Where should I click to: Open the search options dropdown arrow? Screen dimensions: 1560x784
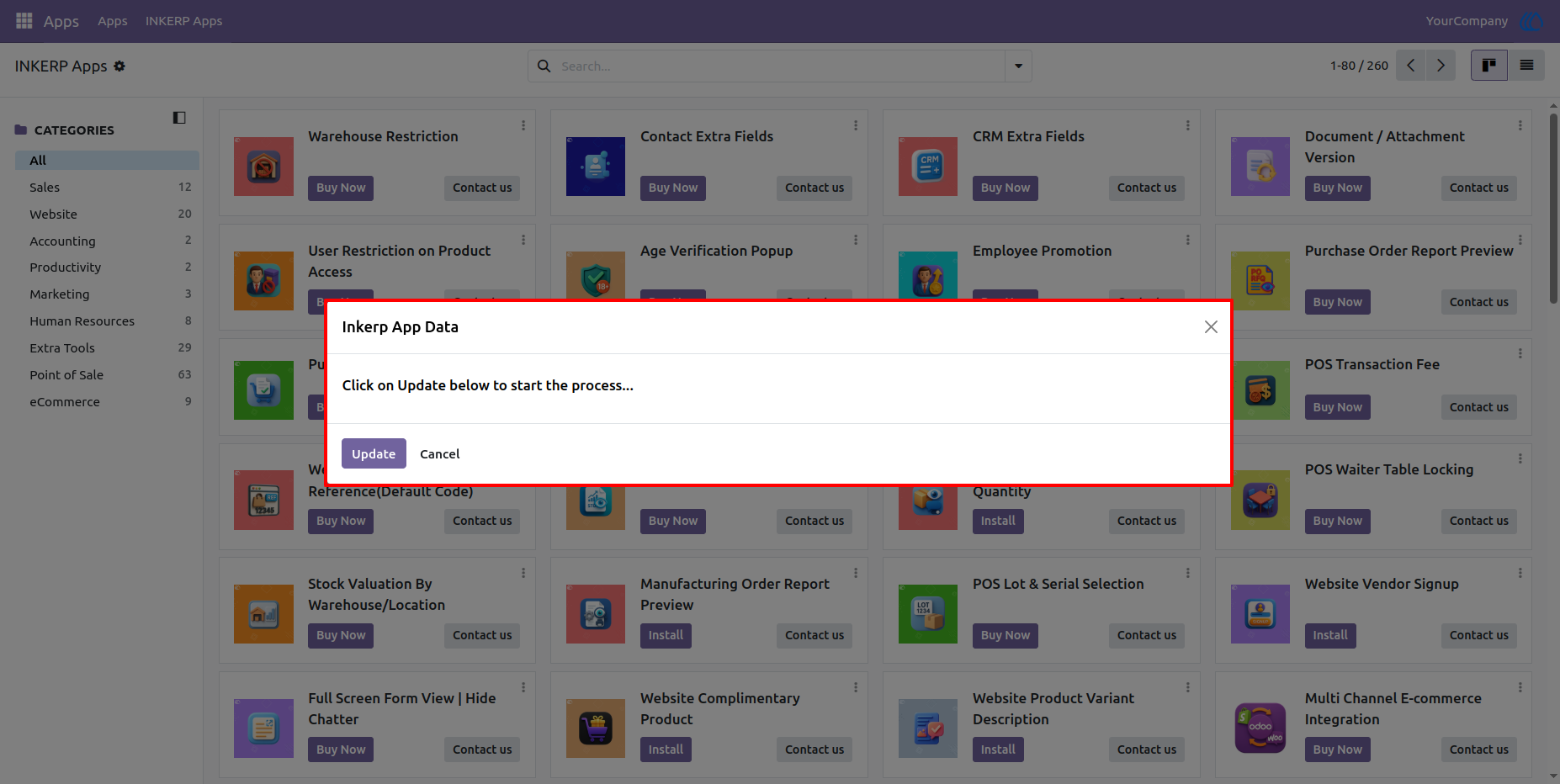pos(1018,66)
